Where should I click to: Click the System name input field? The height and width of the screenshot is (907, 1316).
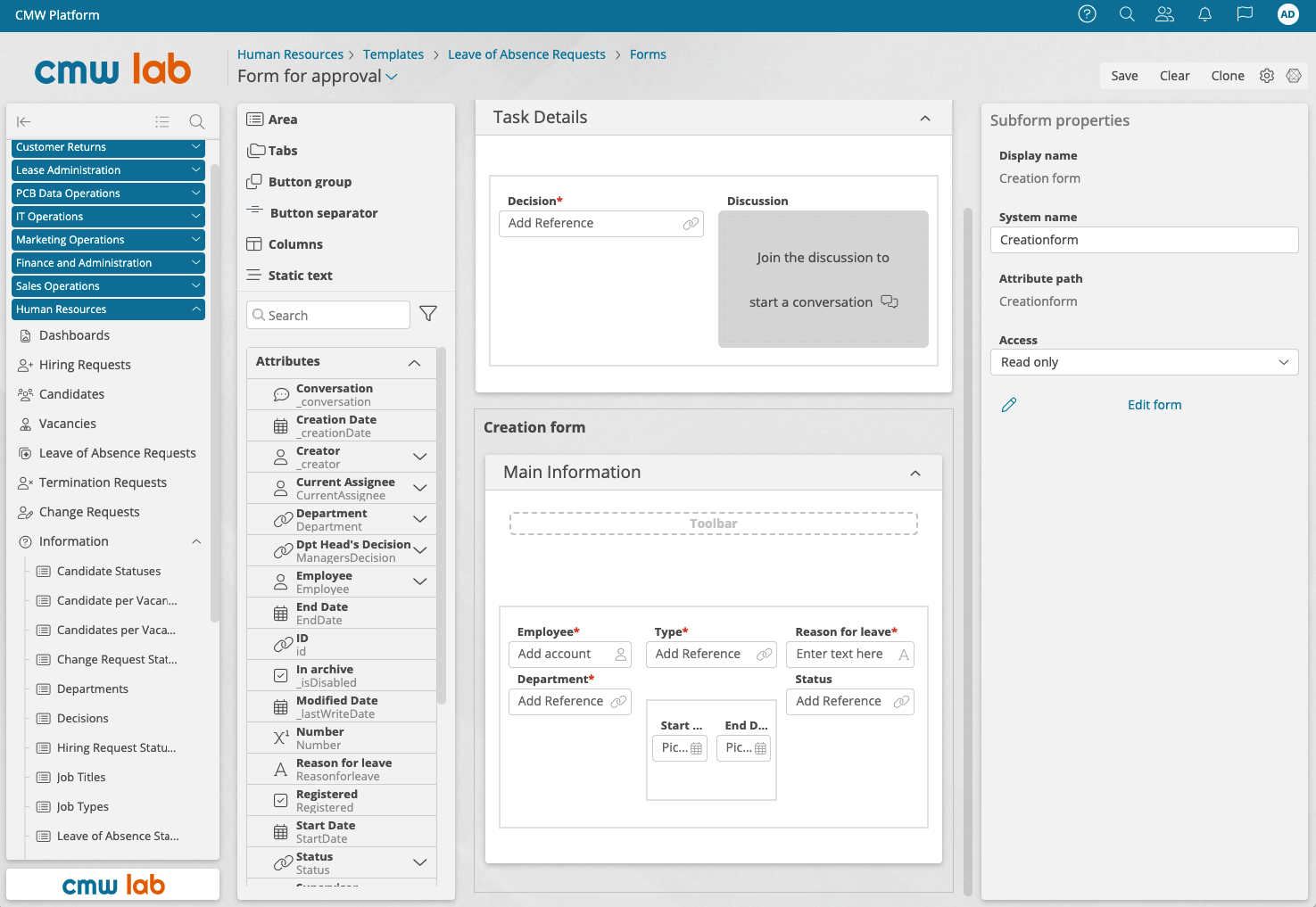tap(1144, 240)
